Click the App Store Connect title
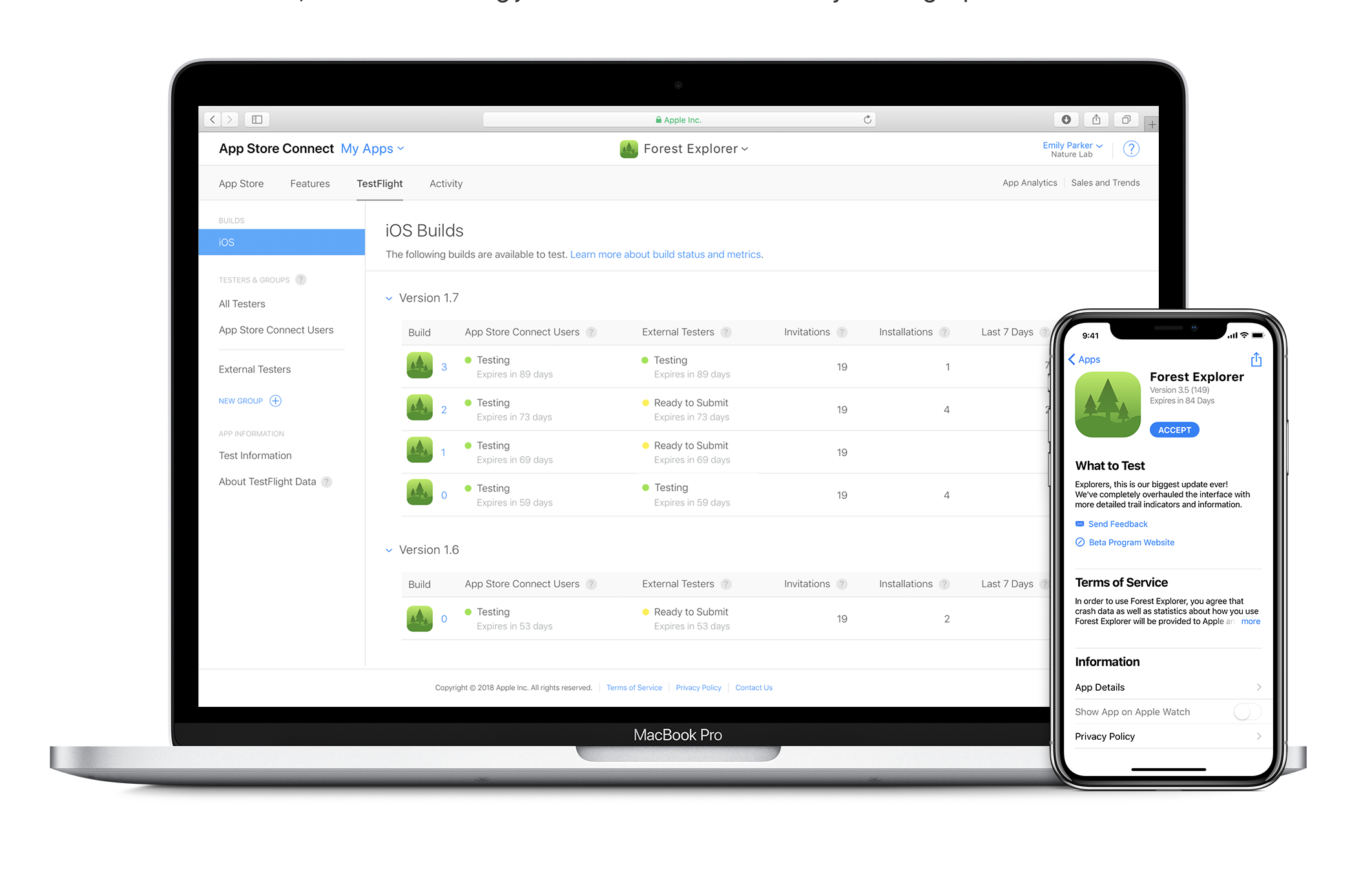The width and height of the screenshot is (1372, 871). [x=276, y=149]
